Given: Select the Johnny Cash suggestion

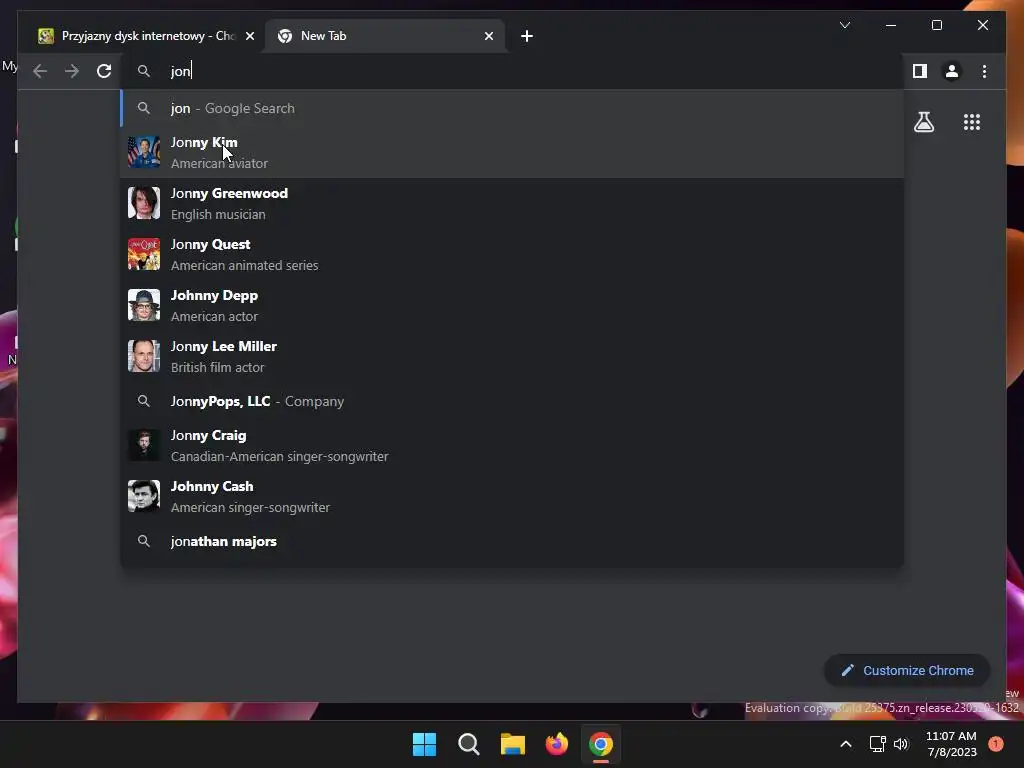Looking at the screenshot, I should click(x=512, y=496).
